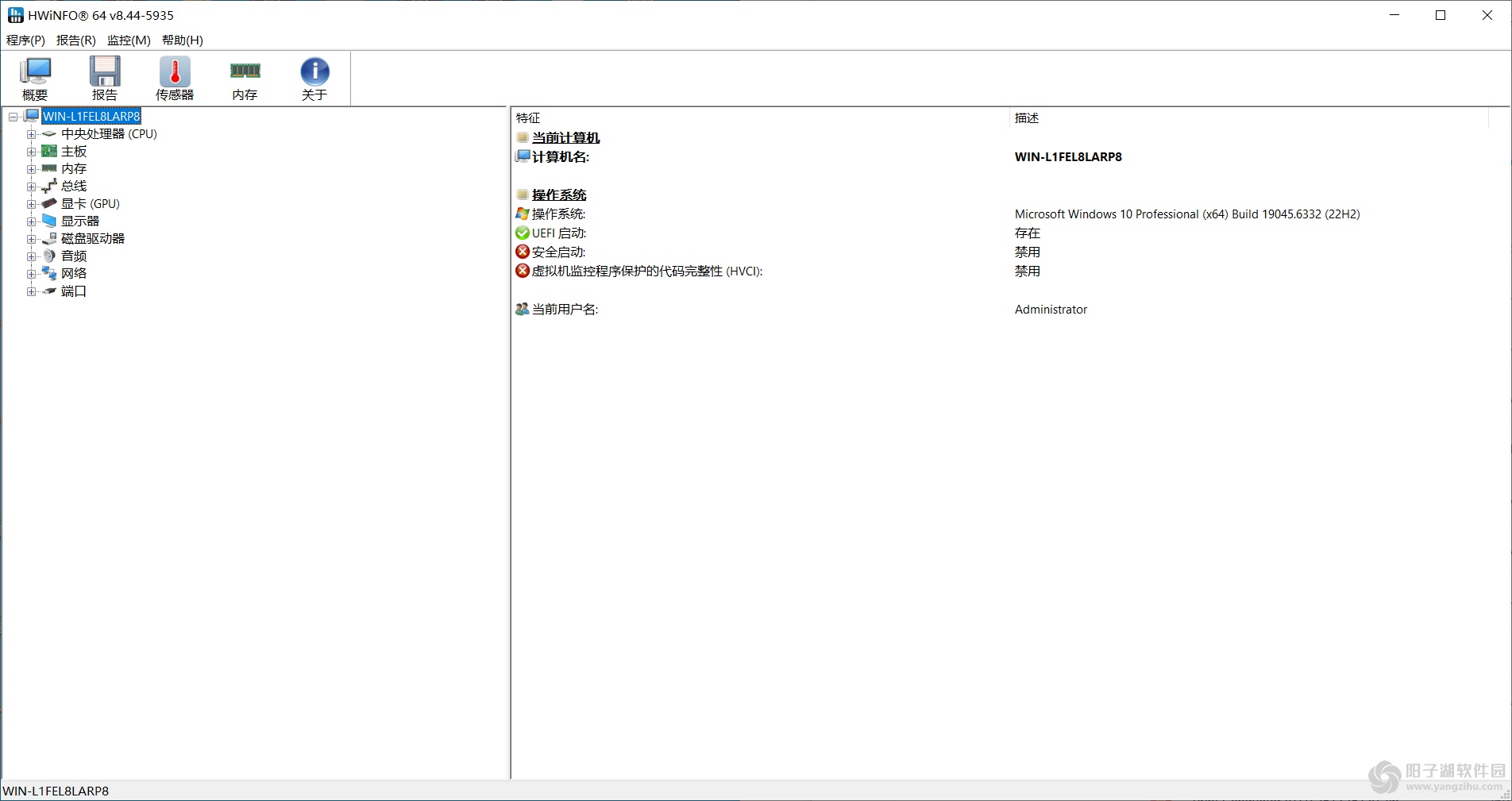Image resolution: width=1512 pixels, height=801 pixels.
Task: Select the CPU icon beside 中央处理器
Action: pos(48,134)
